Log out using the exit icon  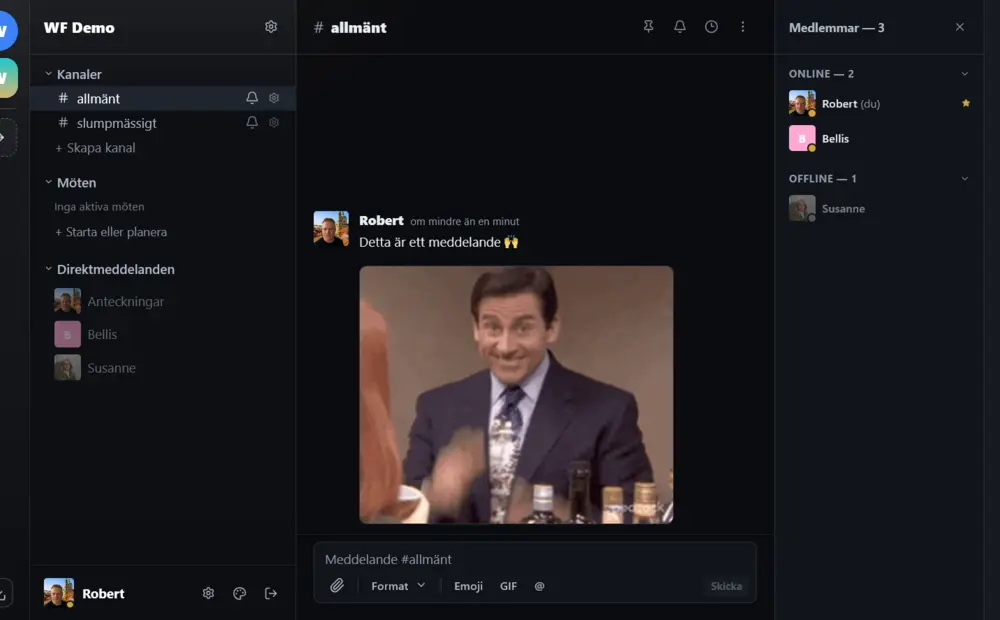[270, 593]
